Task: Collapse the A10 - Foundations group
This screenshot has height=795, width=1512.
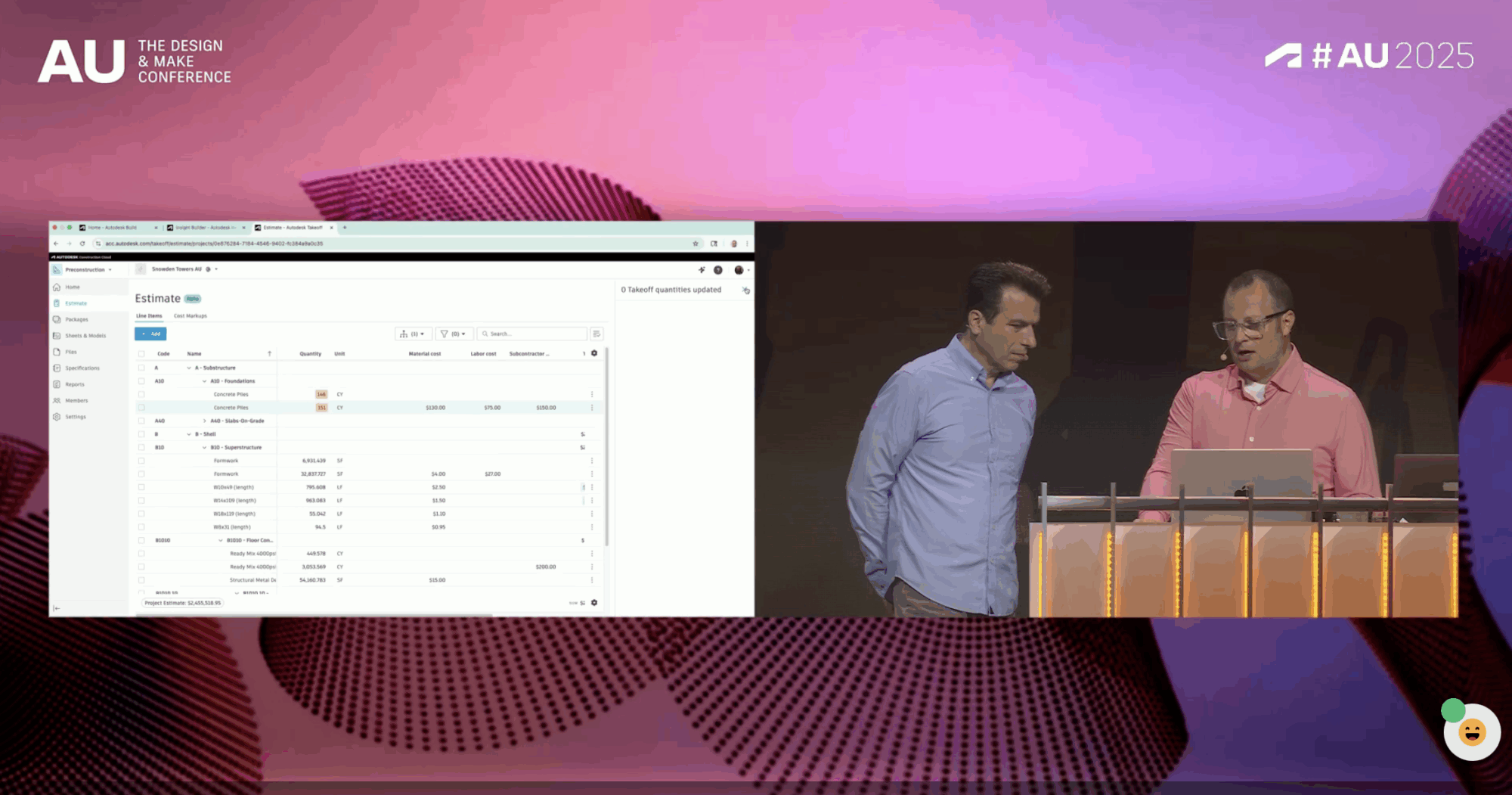Action: 204,381
